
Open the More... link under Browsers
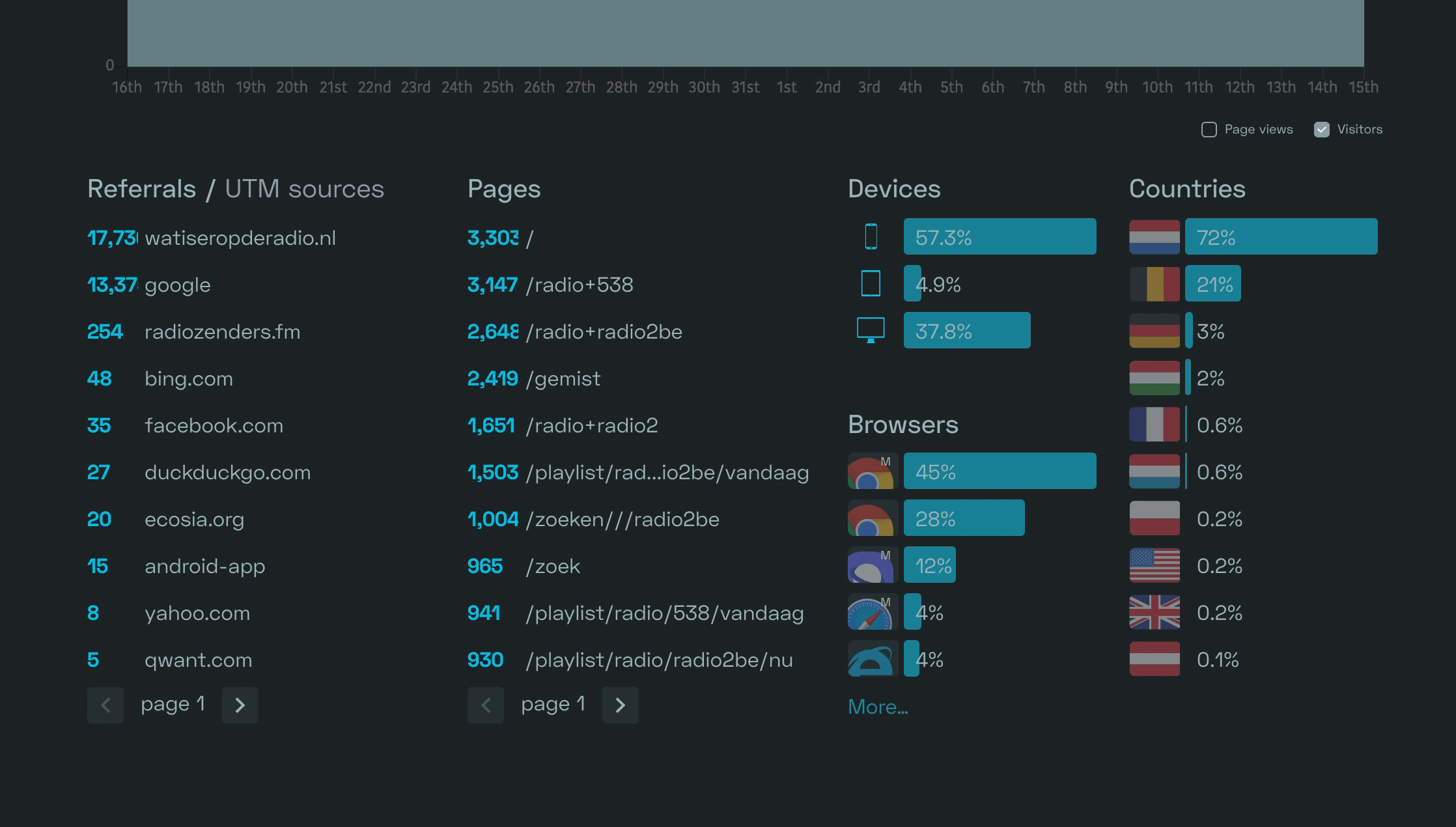878,707
